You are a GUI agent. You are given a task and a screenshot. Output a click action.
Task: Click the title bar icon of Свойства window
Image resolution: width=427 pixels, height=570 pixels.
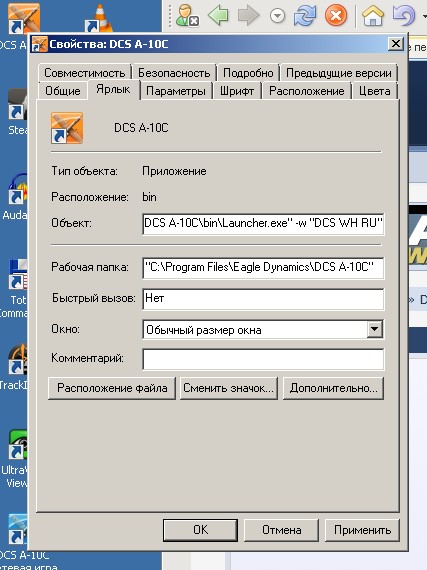[x=40, y=44]
